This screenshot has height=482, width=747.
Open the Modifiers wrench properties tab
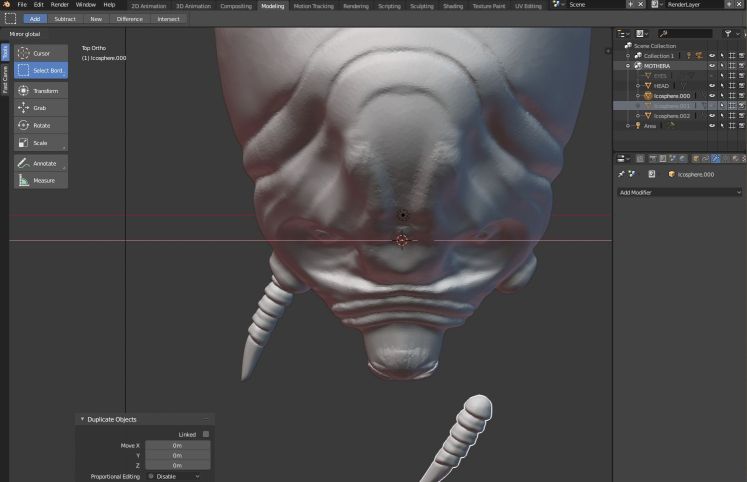pyautogui.click(x=715, y=159)
